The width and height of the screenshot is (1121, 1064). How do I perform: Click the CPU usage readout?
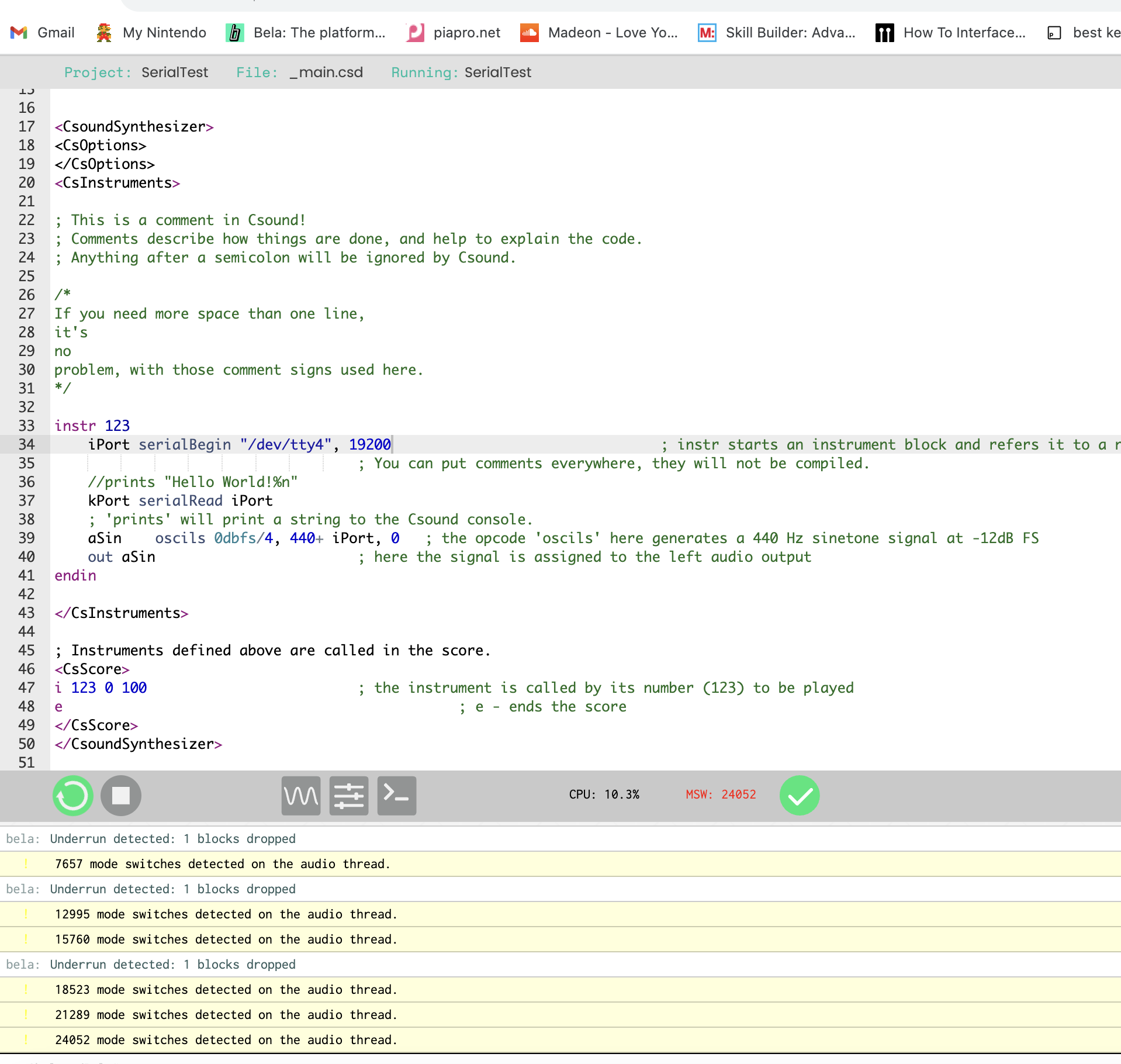604,794
